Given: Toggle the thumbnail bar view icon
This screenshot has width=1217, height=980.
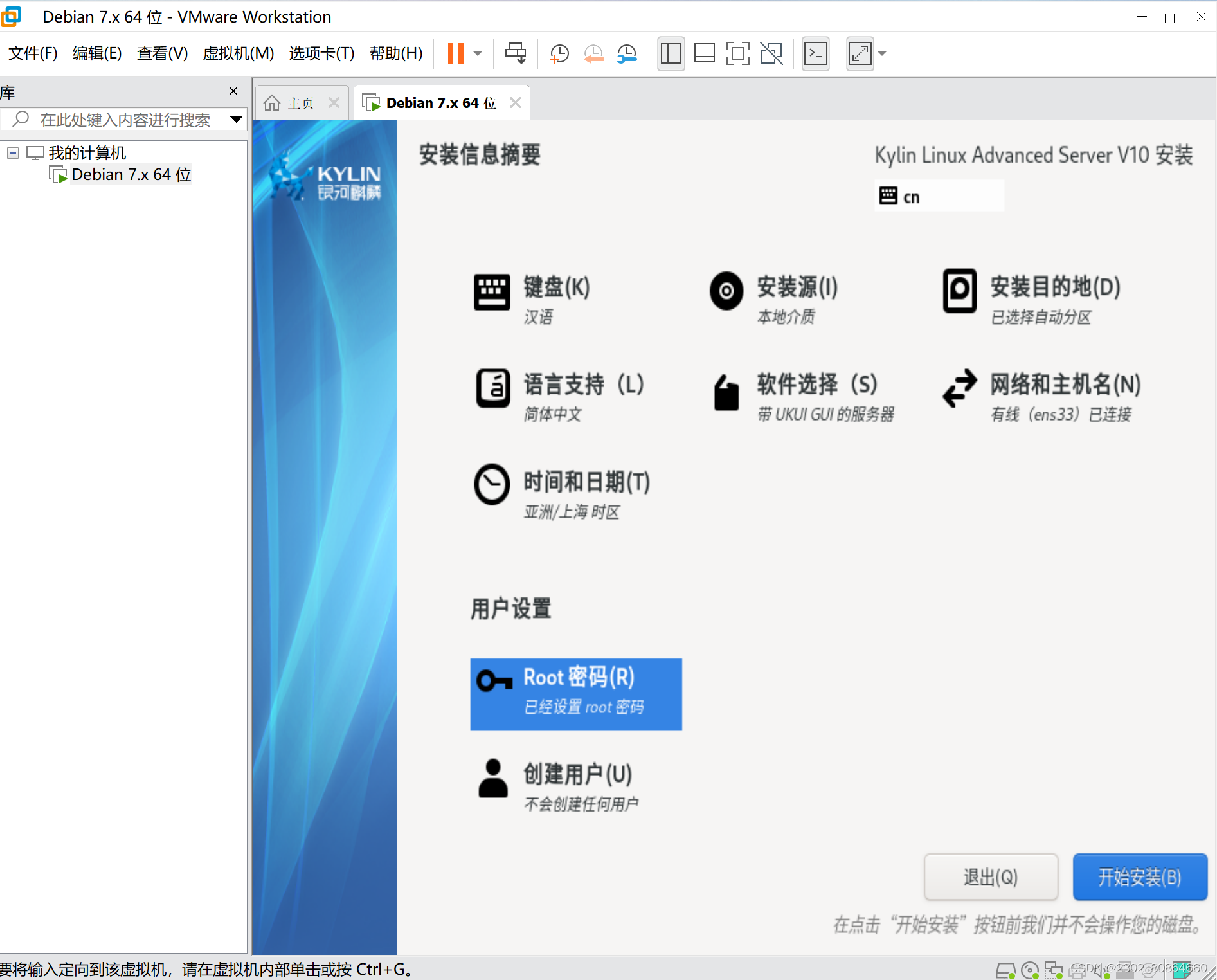Looking at the screenshot, I should tap(705, 53).
